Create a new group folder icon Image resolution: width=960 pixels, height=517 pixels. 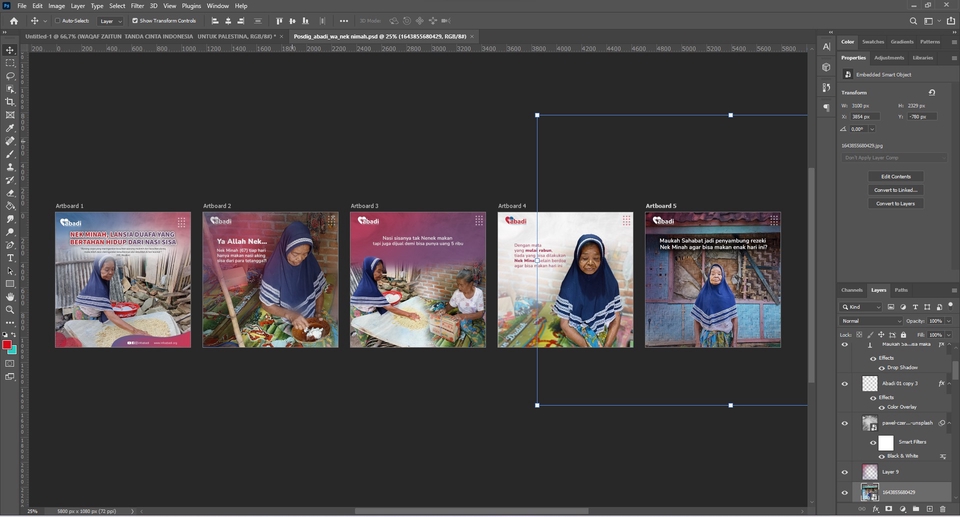916,509
